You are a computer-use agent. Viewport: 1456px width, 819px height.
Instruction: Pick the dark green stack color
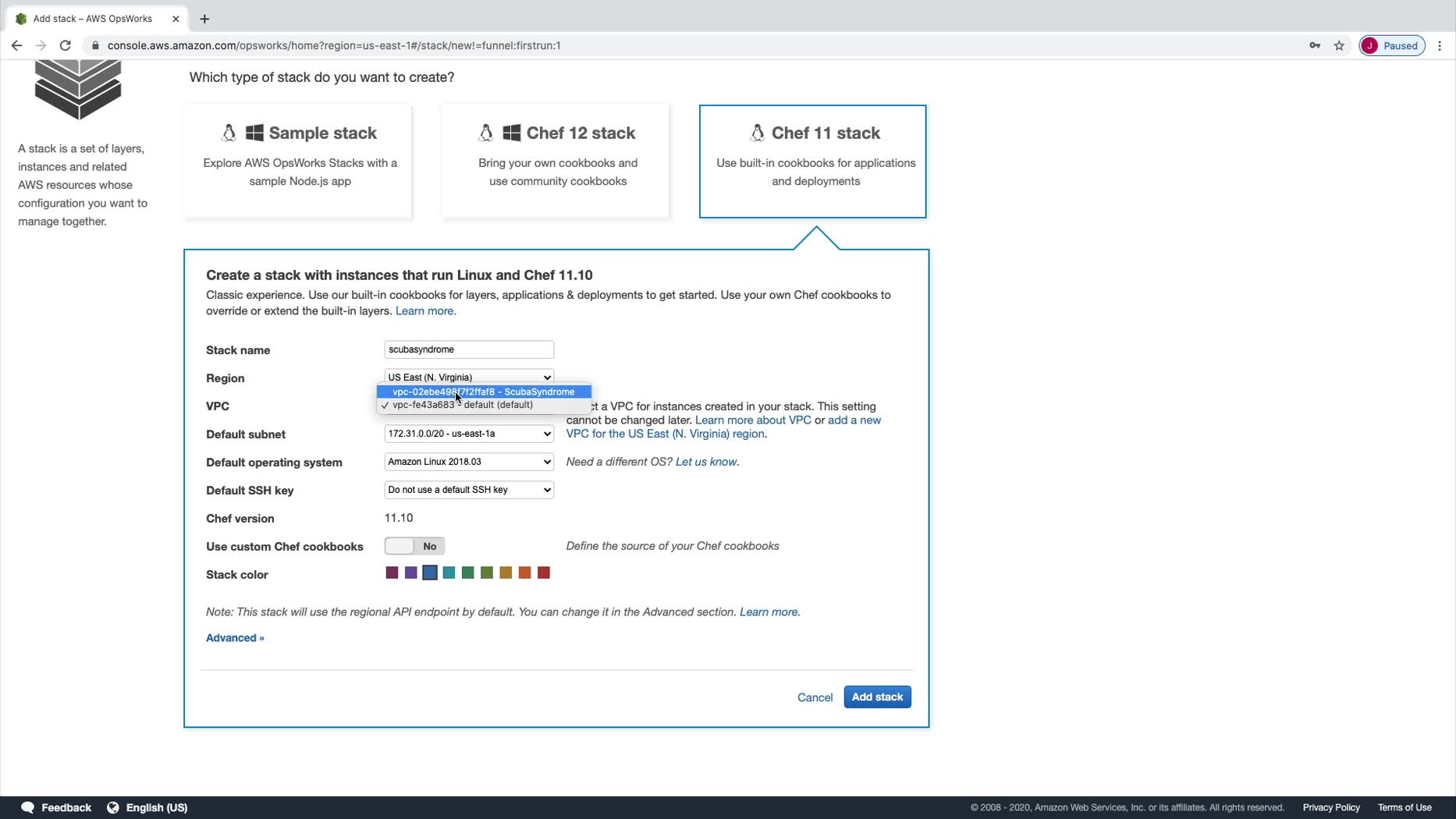pyautogui.click(x=468, y=573)
